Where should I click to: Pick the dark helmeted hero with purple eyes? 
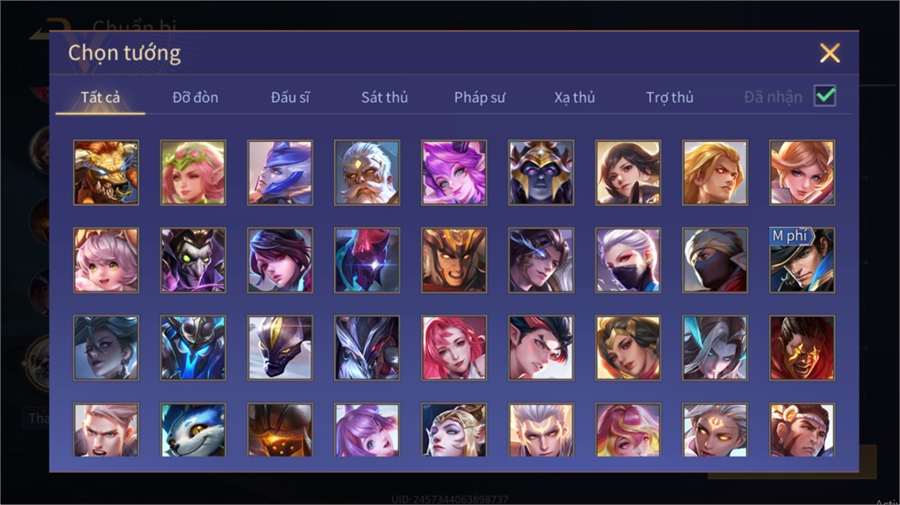[541, 173]
